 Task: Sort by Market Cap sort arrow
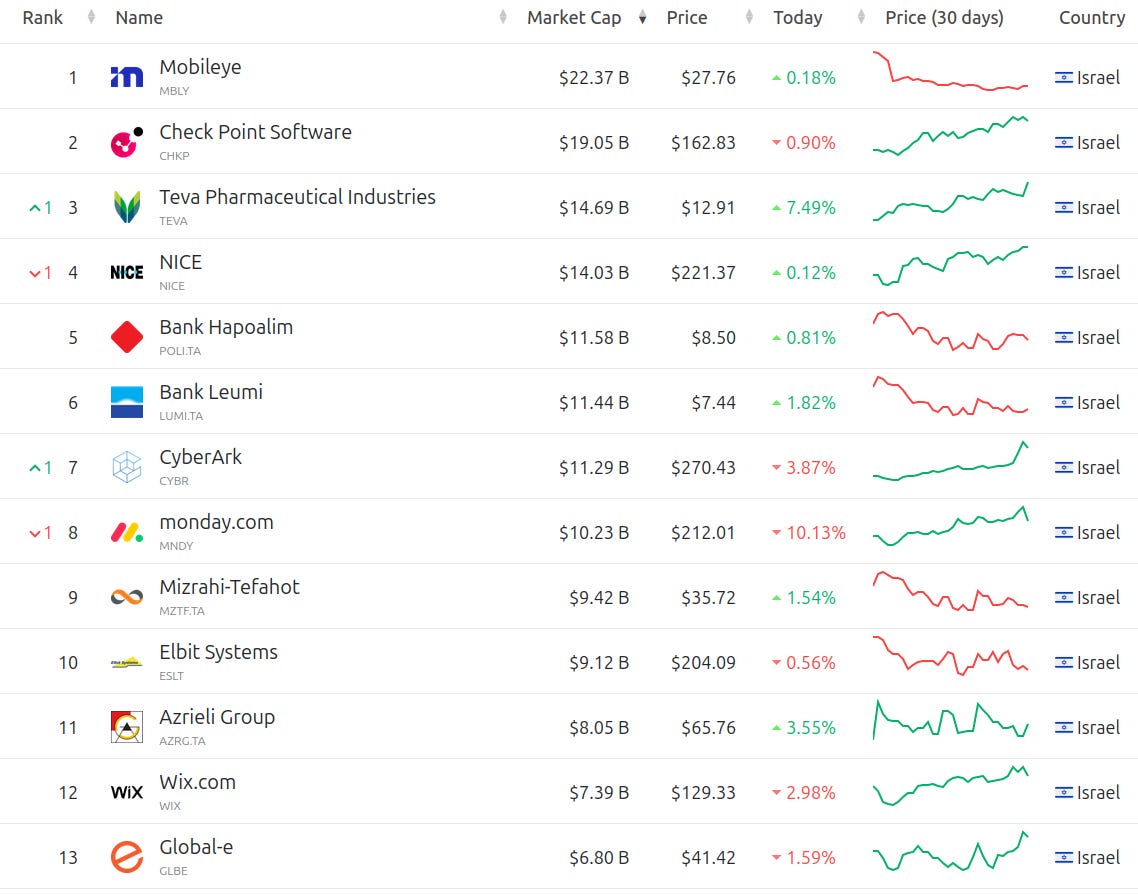click(642, 17)
